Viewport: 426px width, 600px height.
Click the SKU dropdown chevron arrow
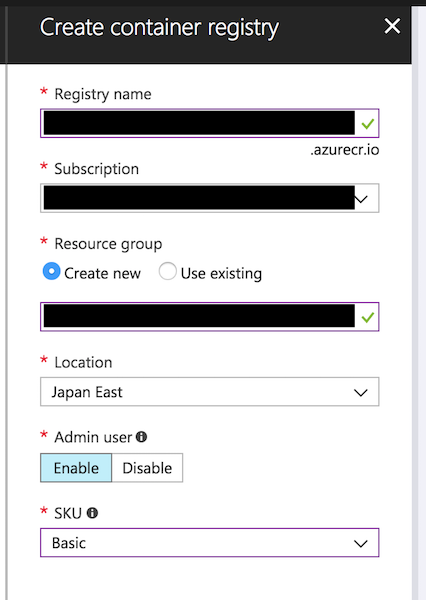pyautogui.click(x=361, y=543)
